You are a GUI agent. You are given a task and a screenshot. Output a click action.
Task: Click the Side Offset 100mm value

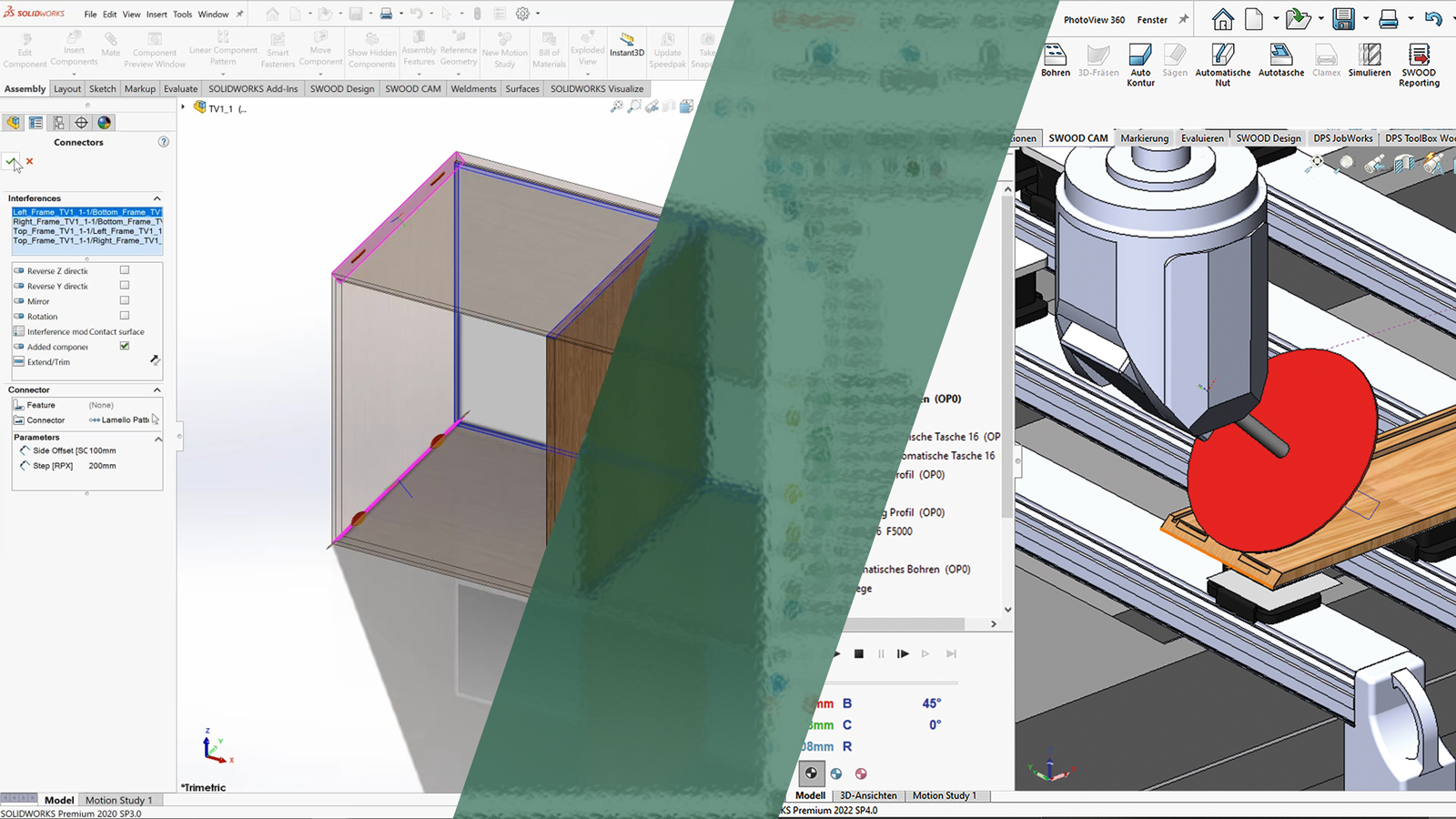(103, 450)
